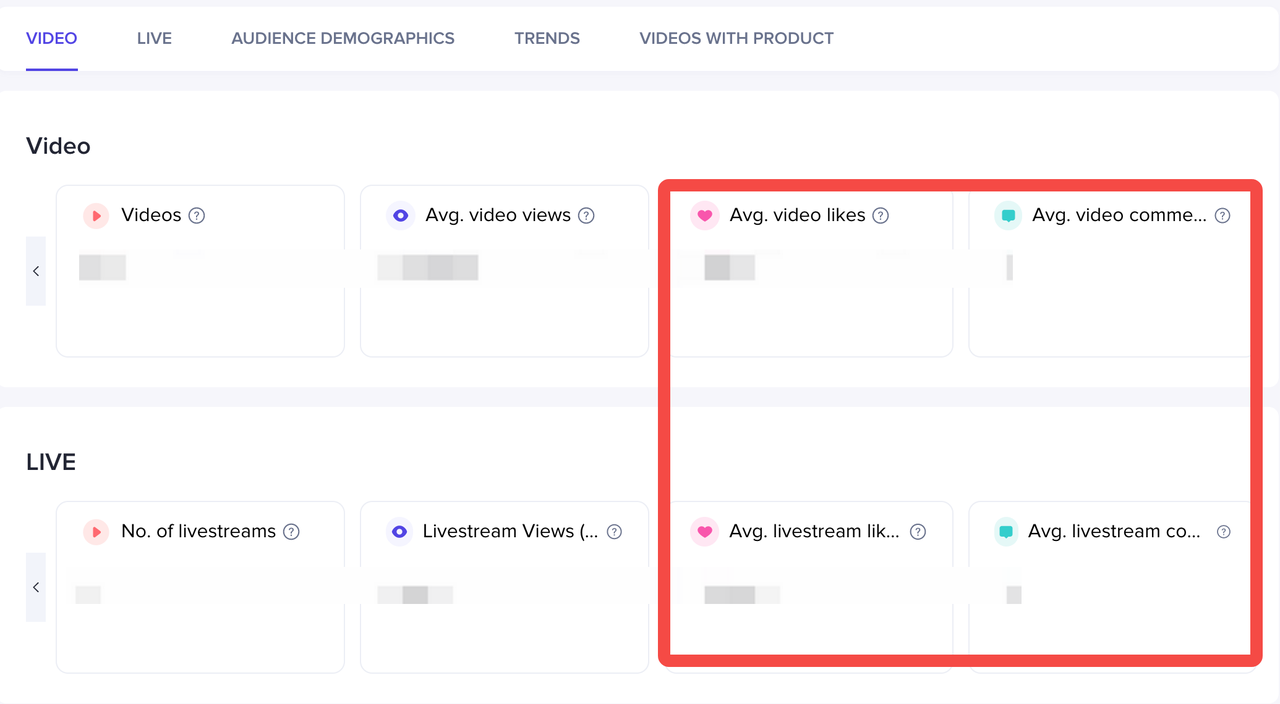This screenshot has width=1280, height=704.
Task: Click the red play icon on Videos card
Action: pos(96,215)
